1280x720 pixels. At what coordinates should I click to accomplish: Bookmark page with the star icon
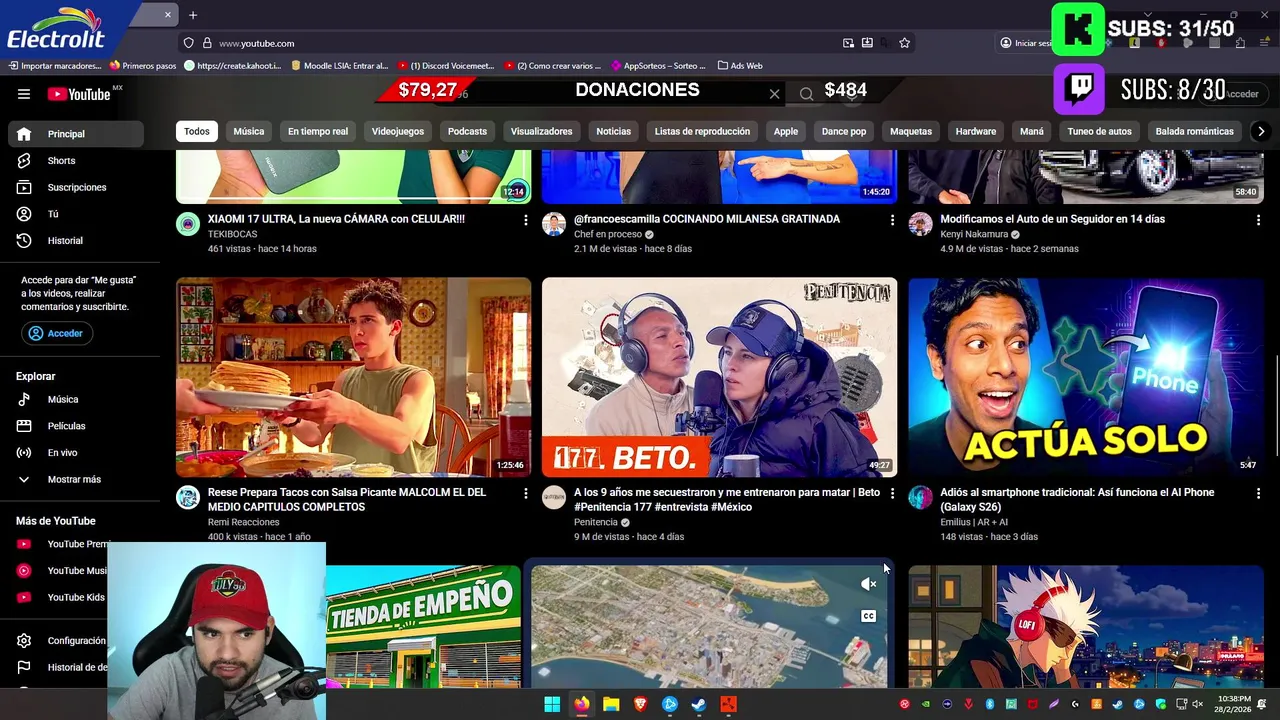pos(904,43)
